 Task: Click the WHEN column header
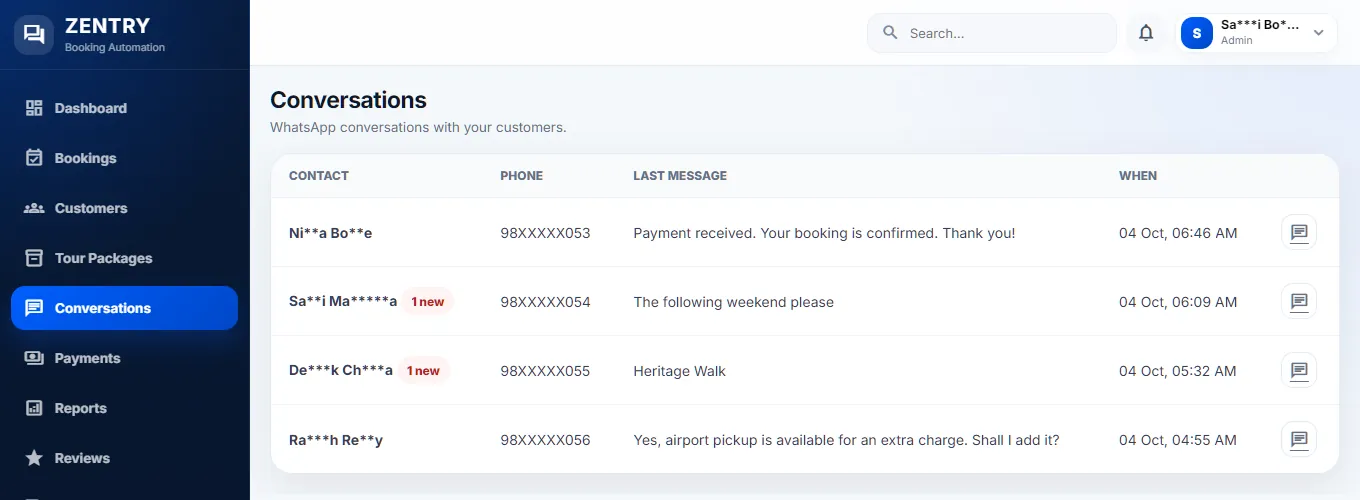point(1138,175)
